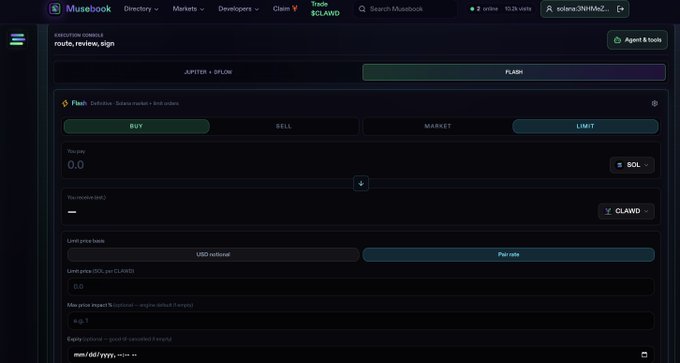Open the Agent & tools button
680x363 pixels.
pos(637,40)
